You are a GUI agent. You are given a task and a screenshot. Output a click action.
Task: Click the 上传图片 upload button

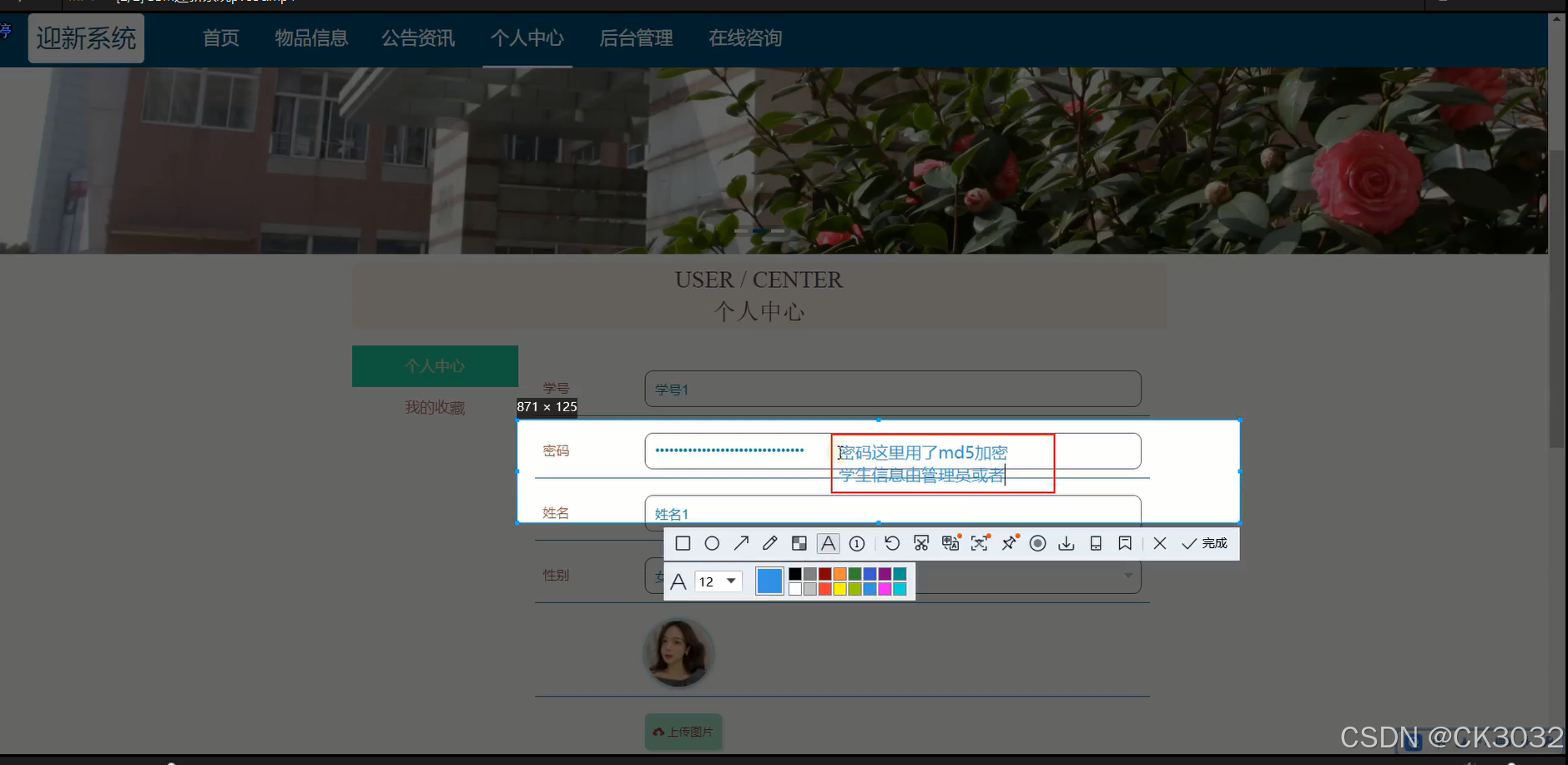pyautogui.click(x=683, y=732)
